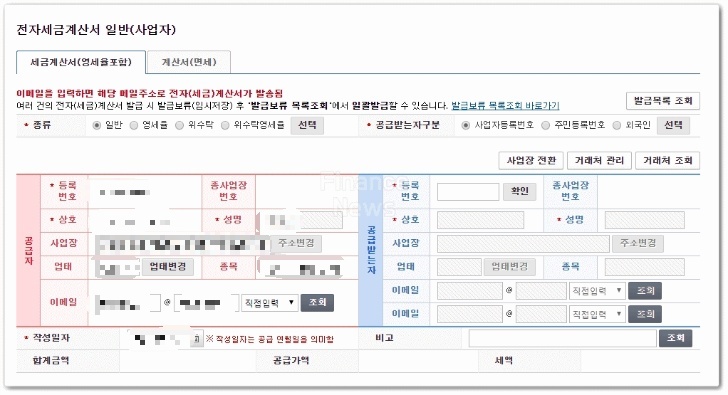Click first recipient email ID field
Image resolution: width=728 pixels, height=395 pixels.
[x=470, y=291]
